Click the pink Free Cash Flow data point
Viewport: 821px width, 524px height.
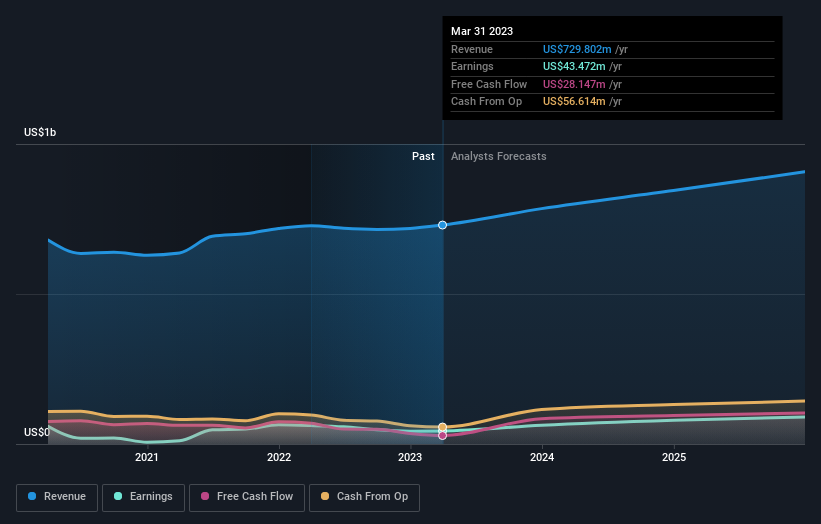tap(442, 436)
